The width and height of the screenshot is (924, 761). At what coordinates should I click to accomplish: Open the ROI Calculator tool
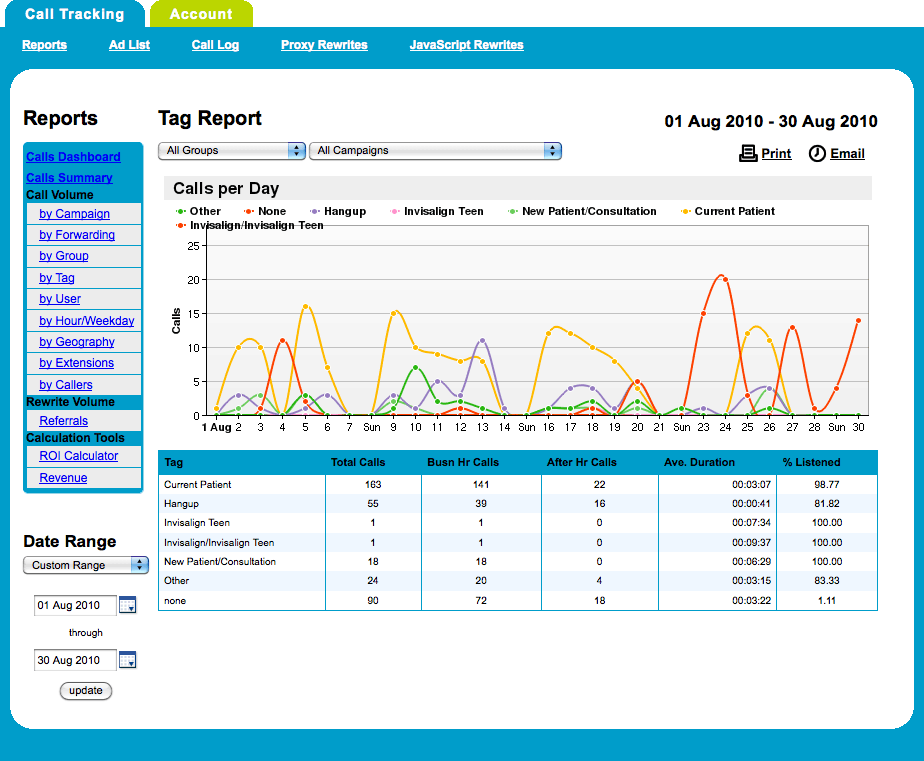point(78,456)
